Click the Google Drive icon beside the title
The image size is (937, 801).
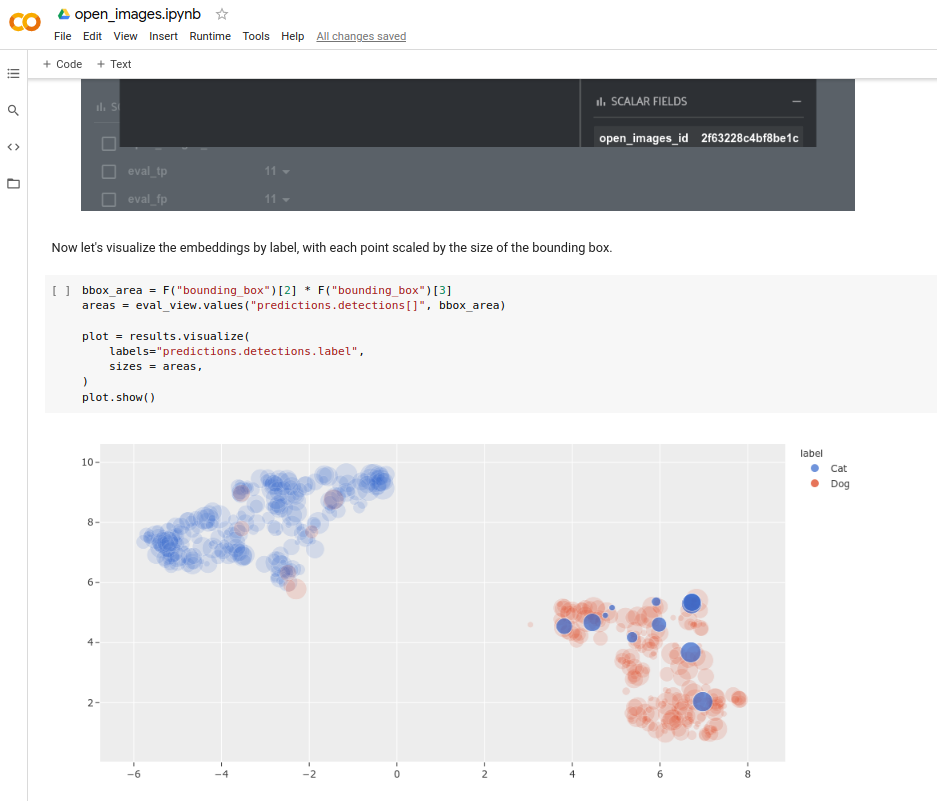64,14
